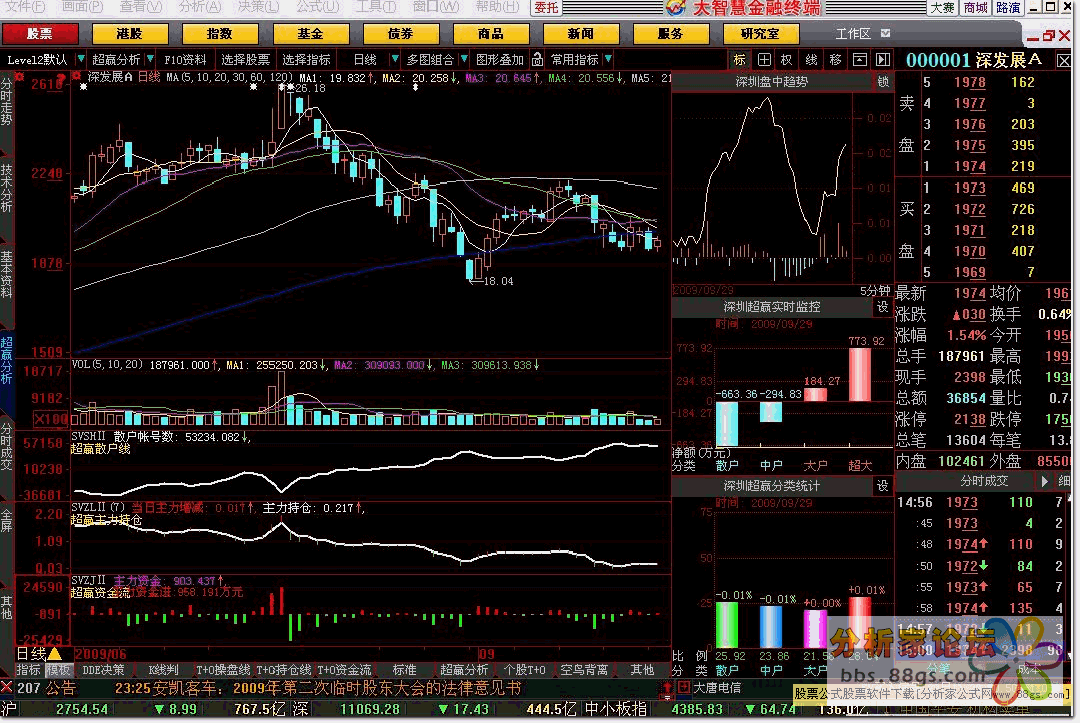Click the 图形叠加 toolbar button
The width and height of the screenshot is (1080, 723).
pos(500,60)
